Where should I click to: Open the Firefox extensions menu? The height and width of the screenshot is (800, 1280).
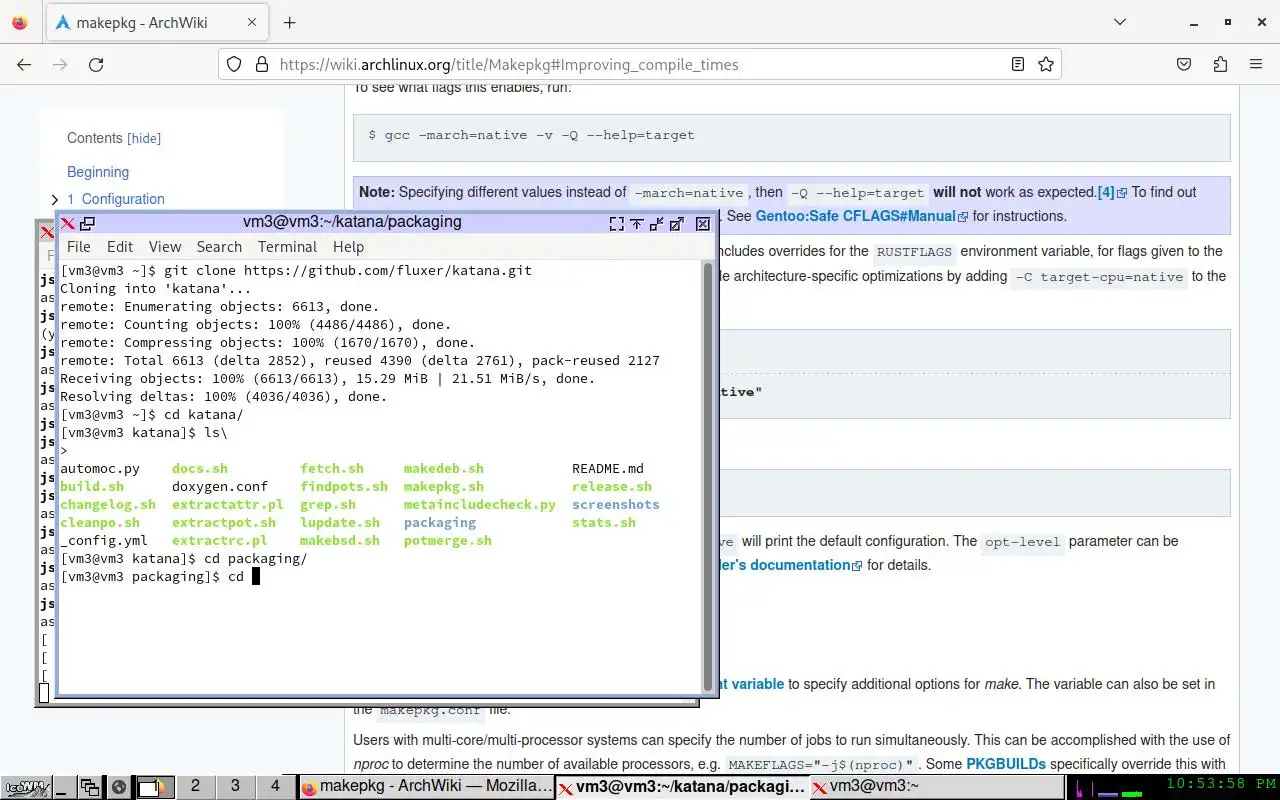[1220, 64]
